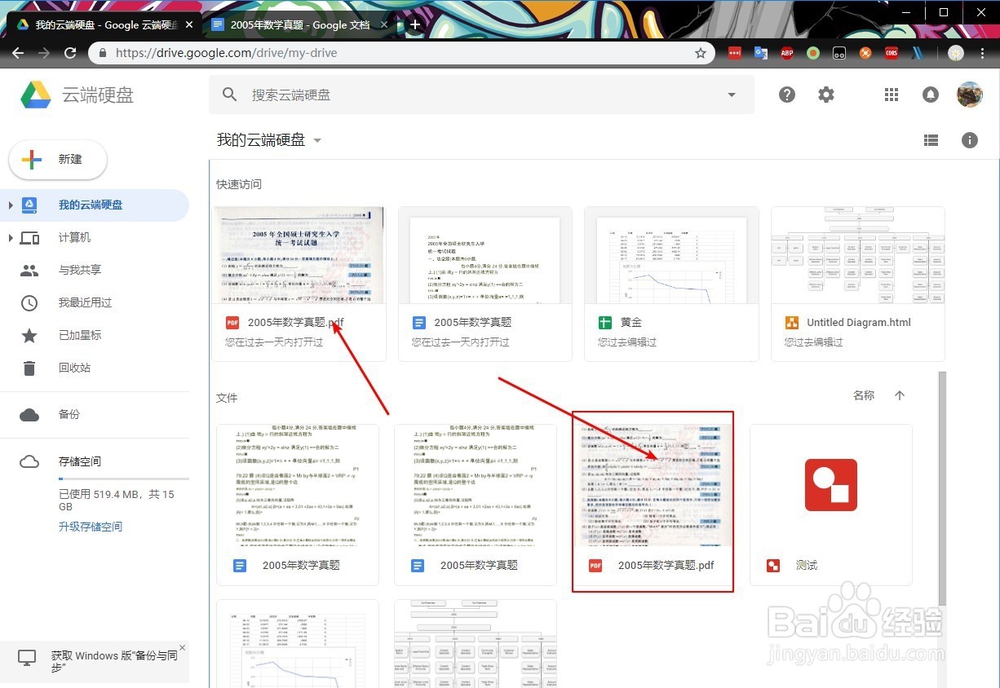Switch to list view layout icon

pos(931,140)
